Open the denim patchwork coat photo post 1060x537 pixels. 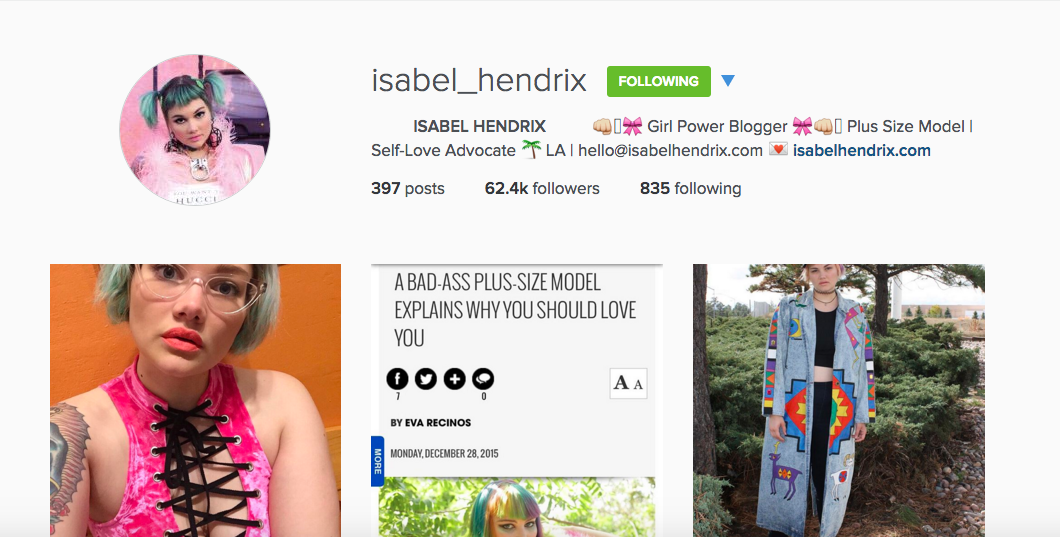(838, 400)
